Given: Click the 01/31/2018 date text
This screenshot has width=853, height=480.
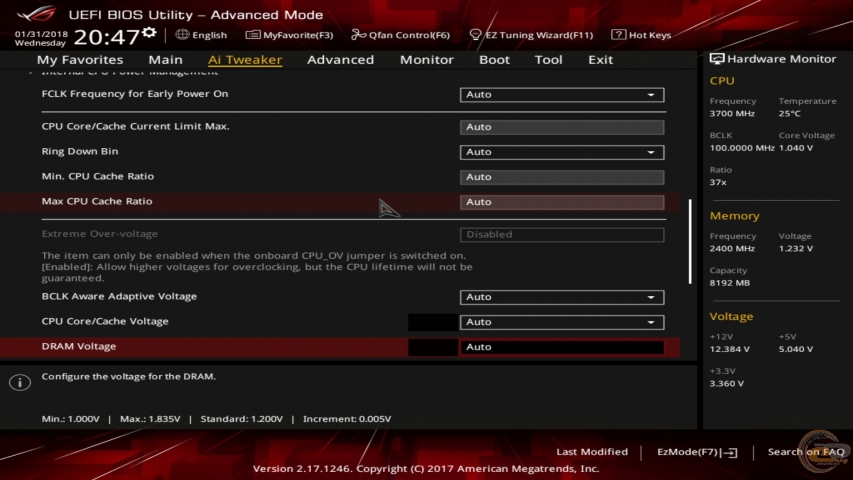Looking at the screenshot, I should click(x=41, y=34).
